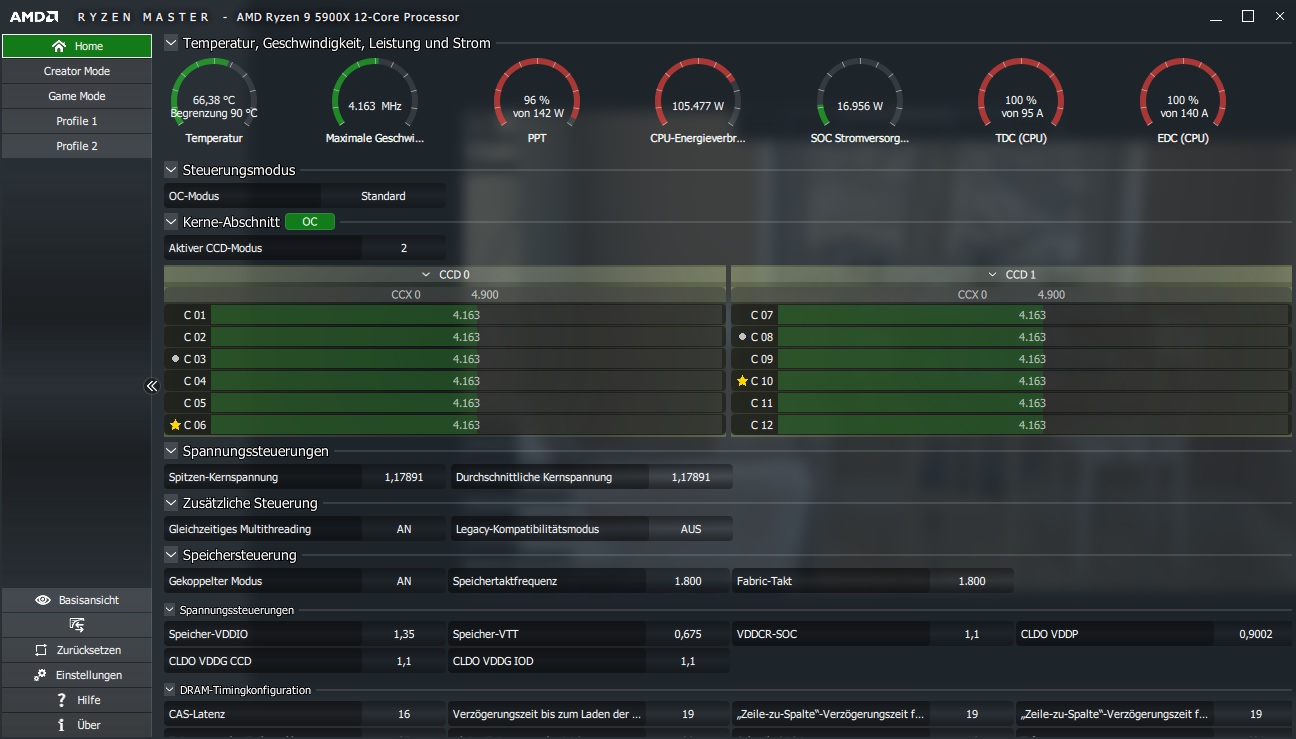Select the Home tab label
The image size is (1296, 739).
click(x=89, y=46)
